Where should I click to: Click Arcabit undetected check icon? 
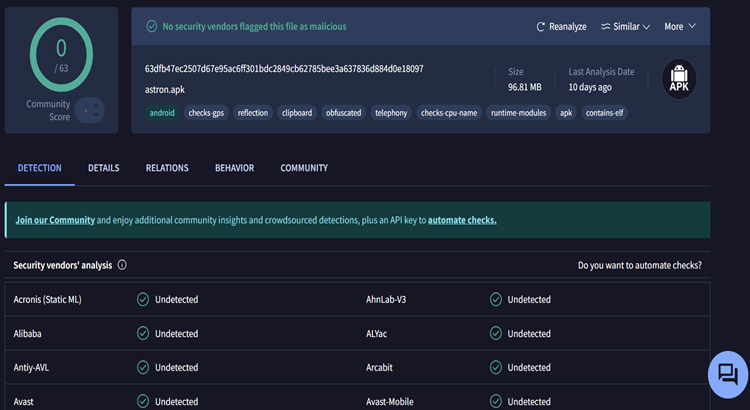[496, 367]
